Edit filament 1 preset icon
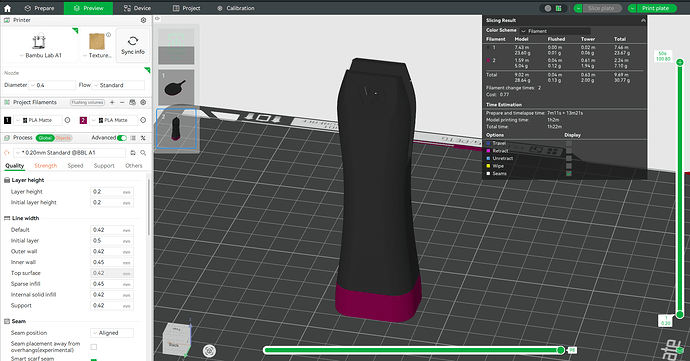This screenshot has width=690, height=361. (67, 120)
